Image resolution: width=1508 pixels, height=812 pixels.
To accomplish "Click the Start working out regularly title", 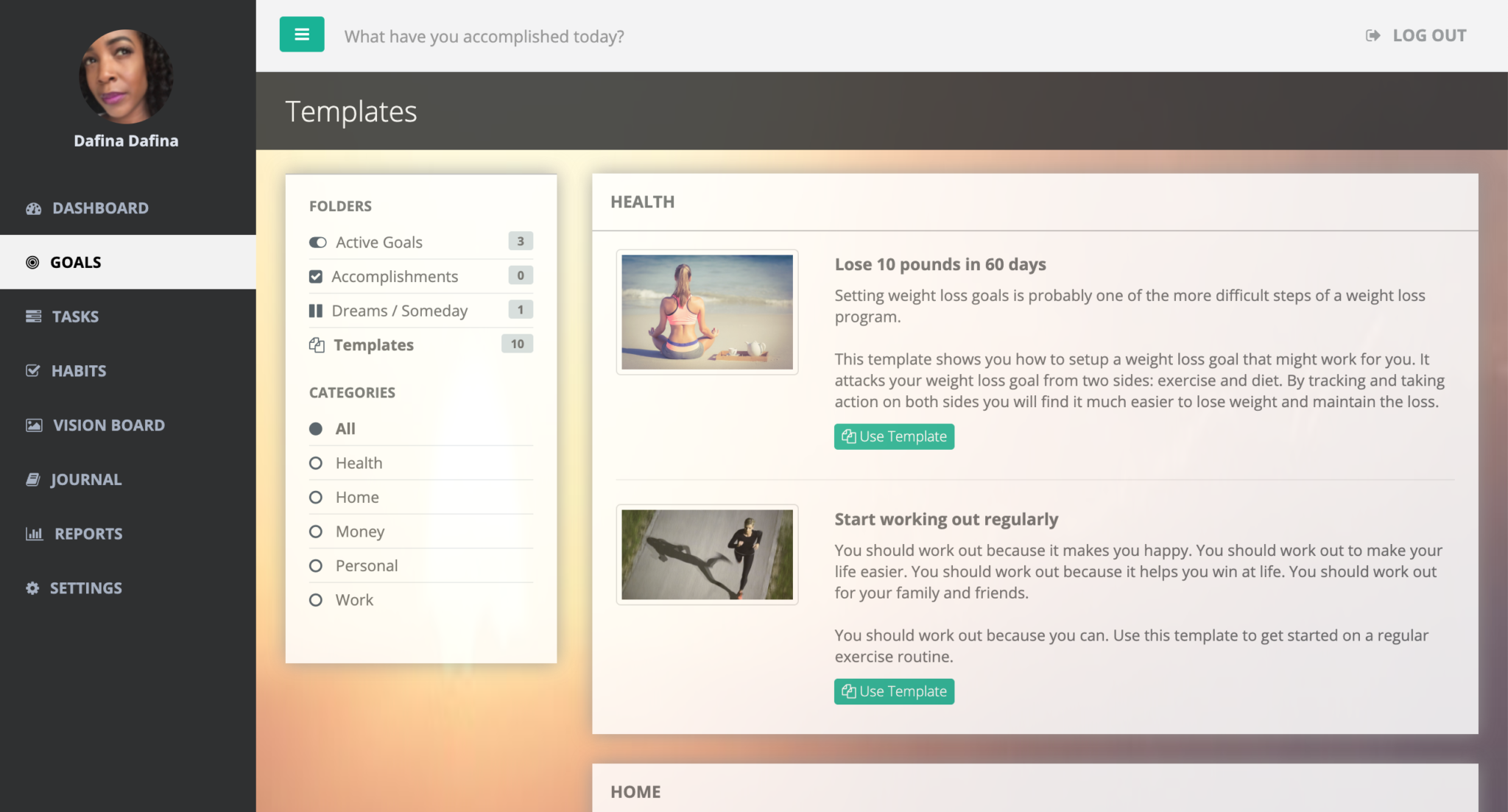I will [x=946, y=519].
